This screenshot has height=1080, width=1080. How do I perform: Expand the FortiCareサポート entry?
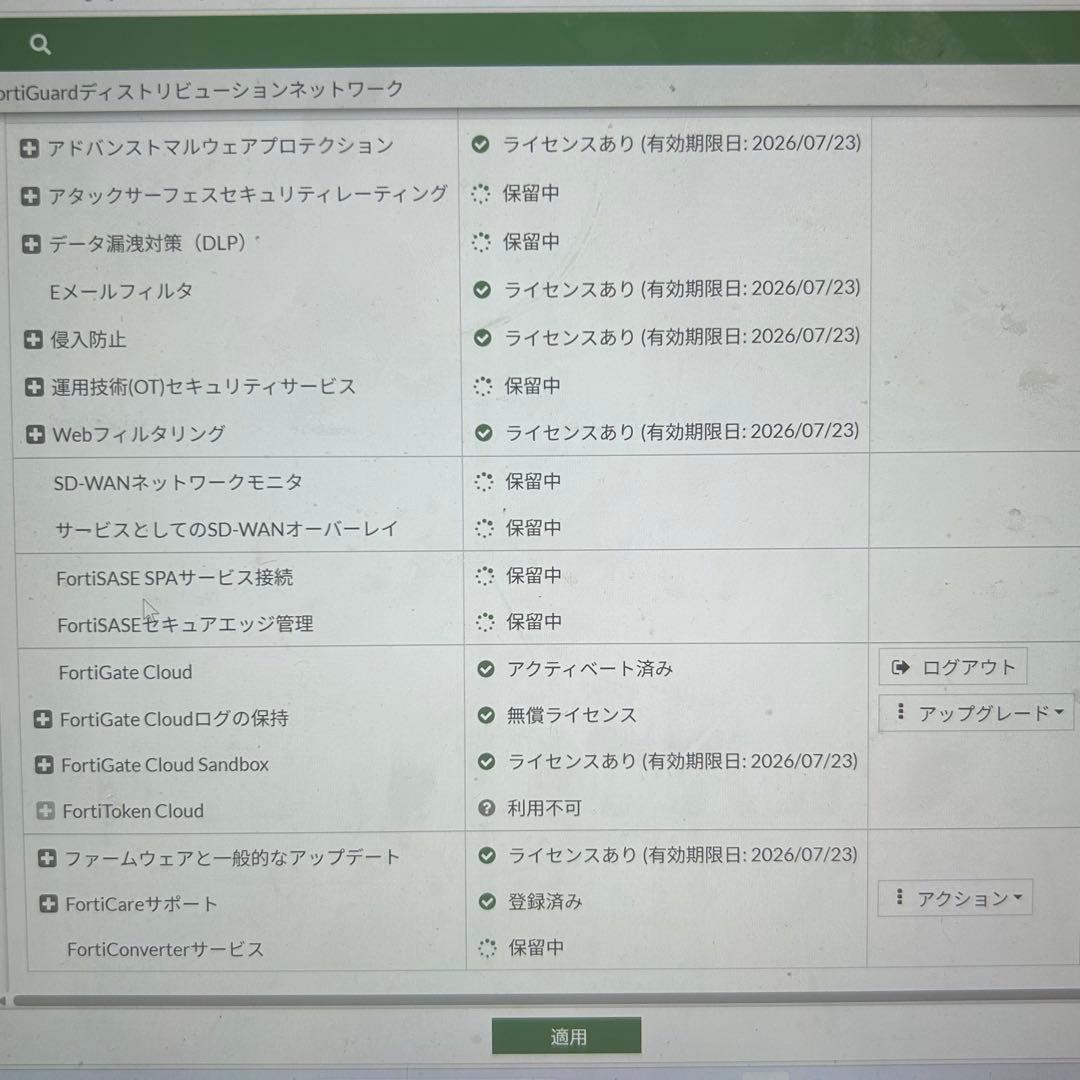48,904
